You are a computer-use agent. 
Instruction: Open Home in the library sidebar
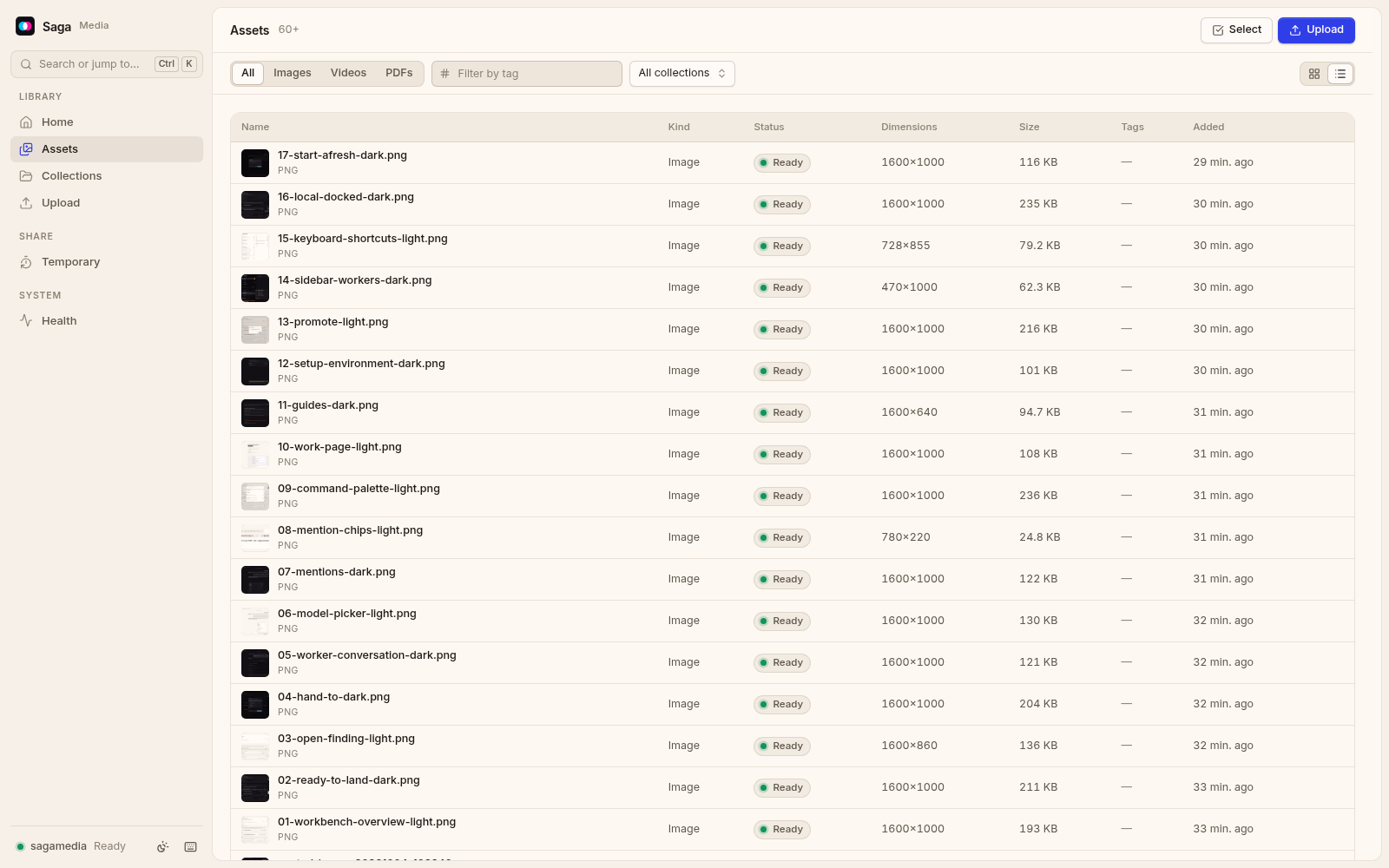[x=107, y=122]
